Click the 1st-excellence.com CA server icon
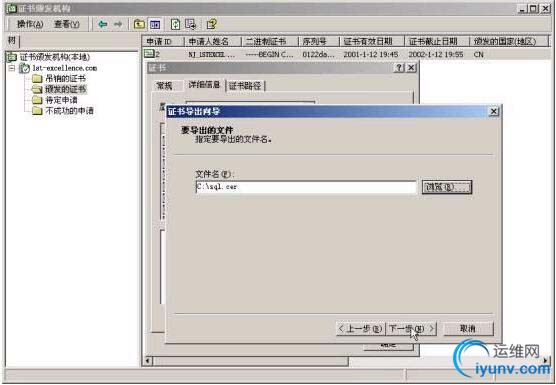Image resolution: width=556 pixels, height=385 pixels. pyautogui.click(x=24, y=68)
